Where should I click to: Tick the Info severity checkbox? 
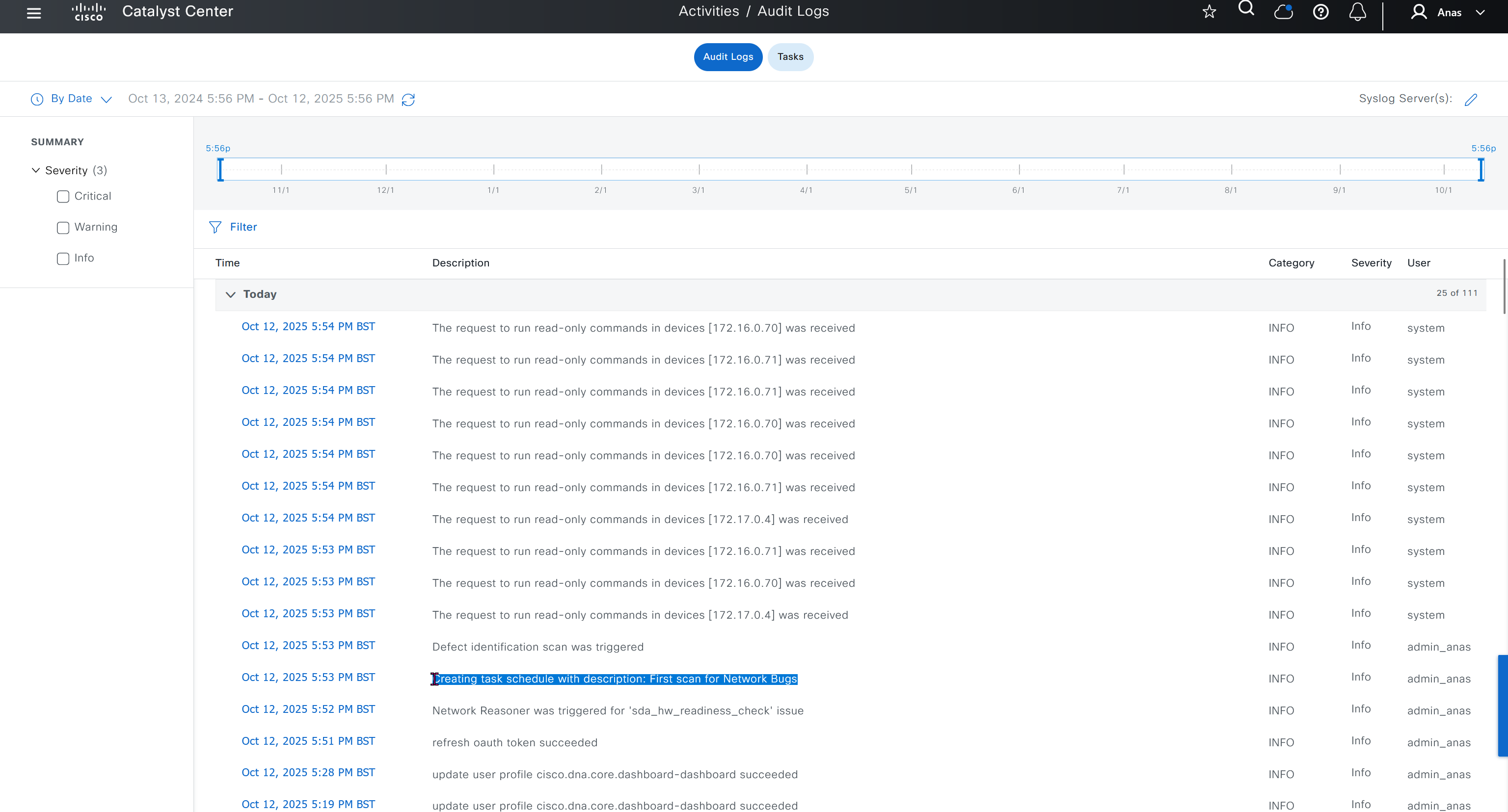[63, 259]
